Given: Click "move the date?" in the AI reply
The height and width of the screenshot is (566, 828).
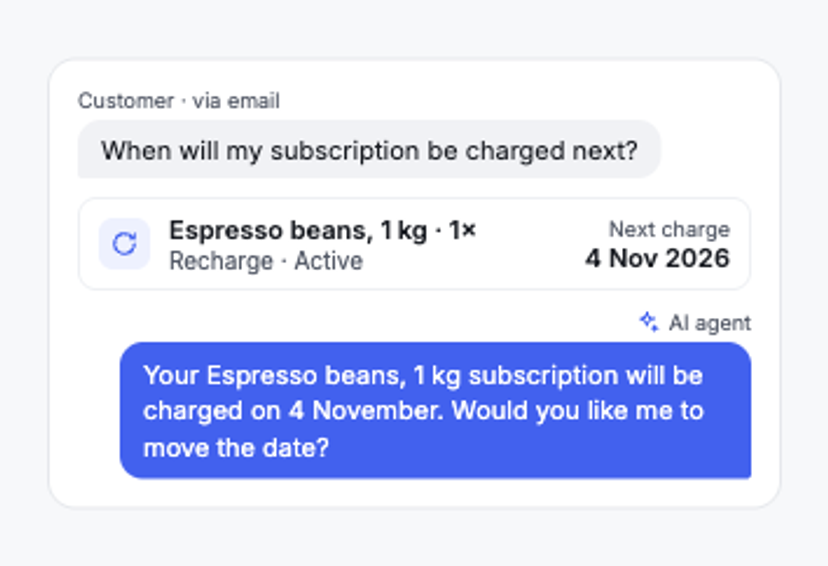Looking at the screenshot, I should pos(236,448).
